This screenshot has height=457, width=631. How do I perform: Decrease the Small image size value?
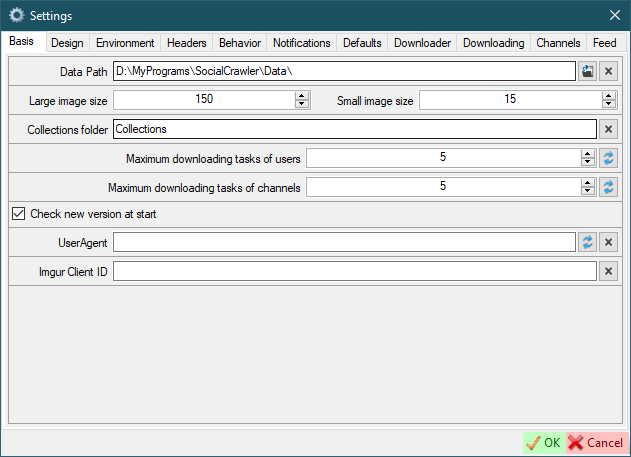[x=608, y=104]
